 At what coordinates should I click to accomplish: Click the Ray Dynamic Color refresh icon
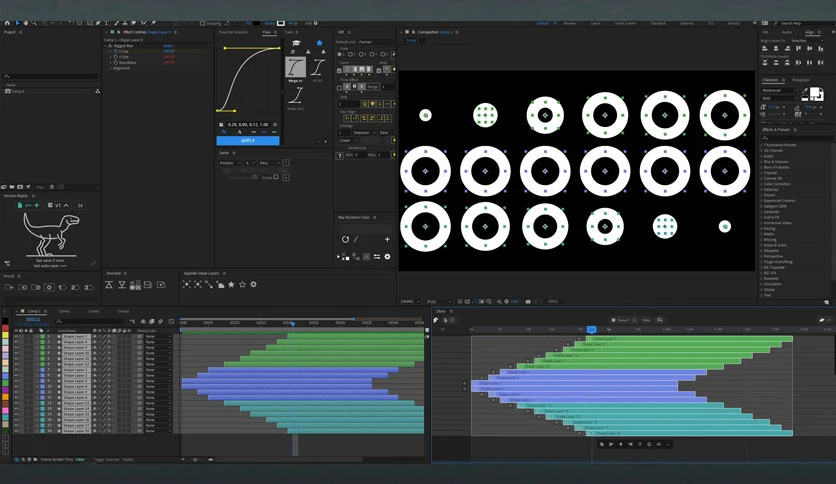click(x=345, y=239)
